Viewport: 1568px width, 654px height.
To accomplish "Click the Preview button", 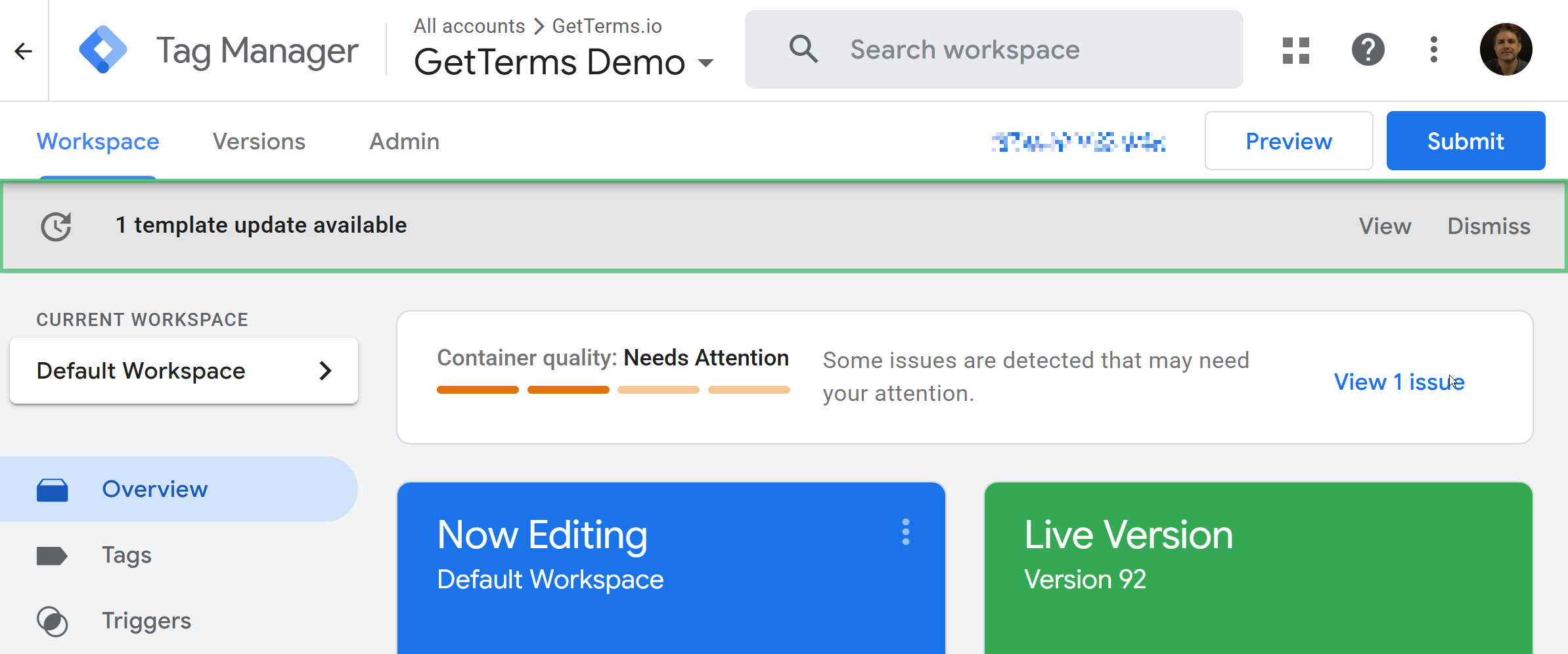I will pyautogui.click(x=1289, y=141).
